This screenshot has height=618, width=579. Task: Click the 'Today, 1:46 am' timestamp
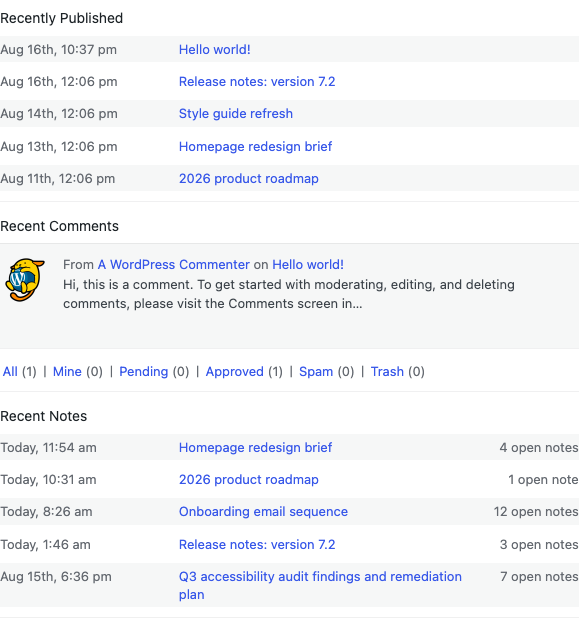45,545
